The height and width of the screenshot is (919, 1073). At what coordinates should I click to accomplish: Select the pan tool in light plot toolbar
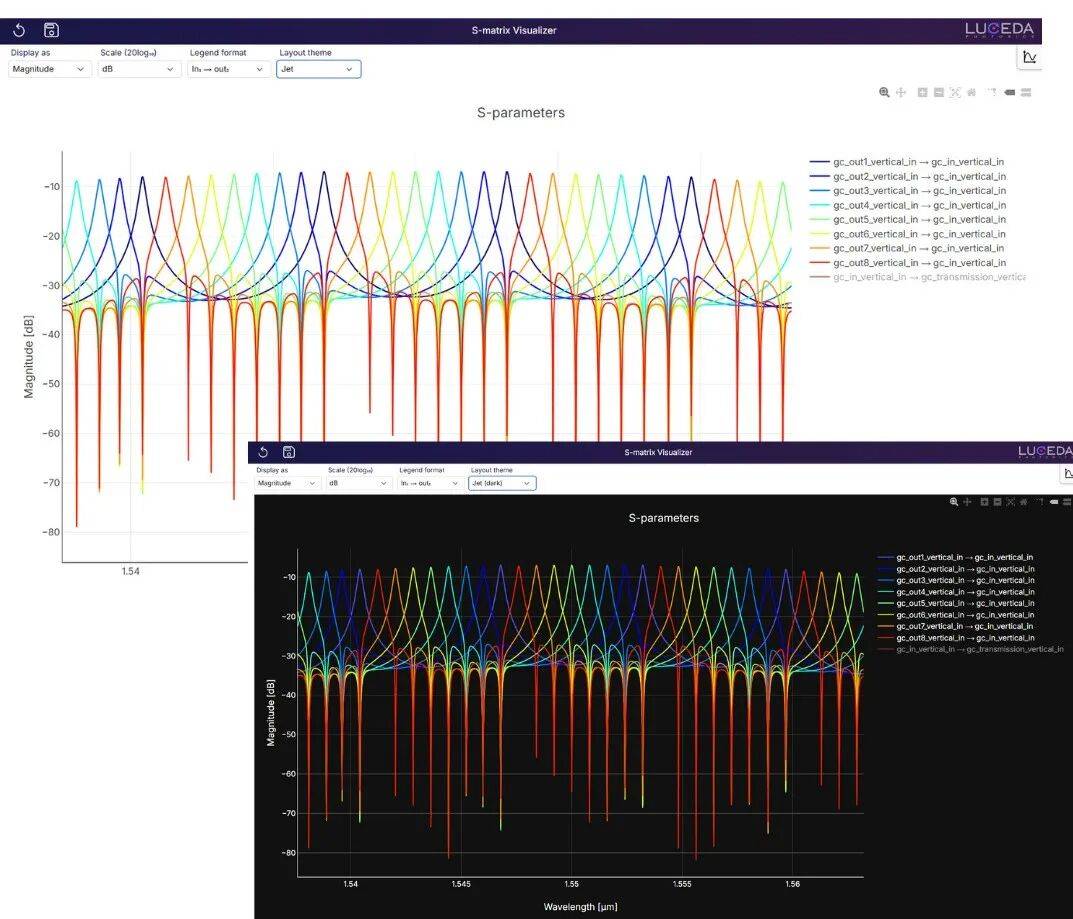click(x=900, y=92)
